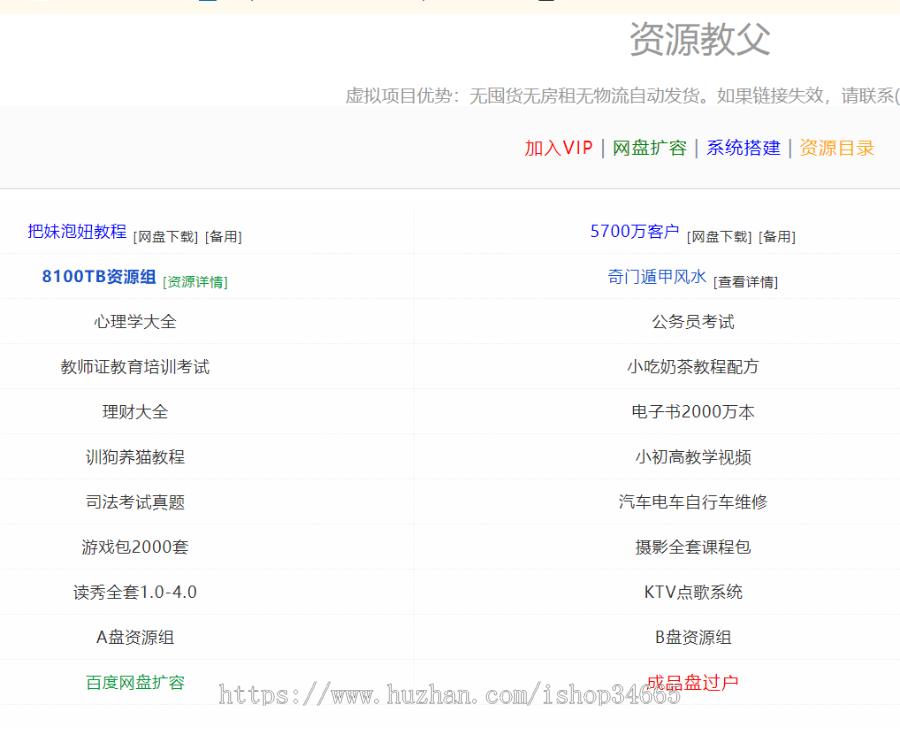The image size is (900, 750).
Task: Select A盘资源组 entry
Action: tap(135, 638)
